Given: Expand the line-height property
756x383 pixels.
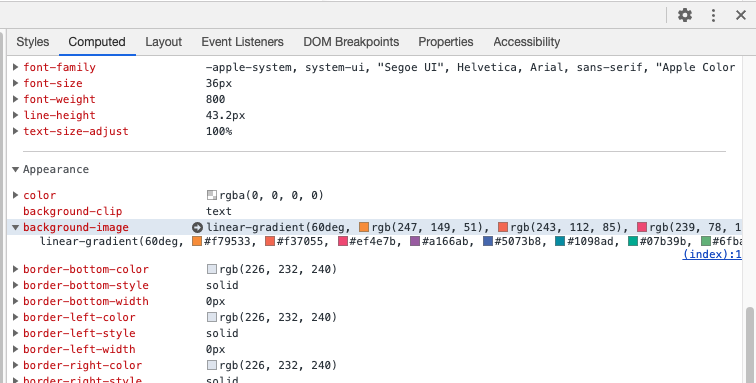Looking at the screenshot, I should coord(15,115).
